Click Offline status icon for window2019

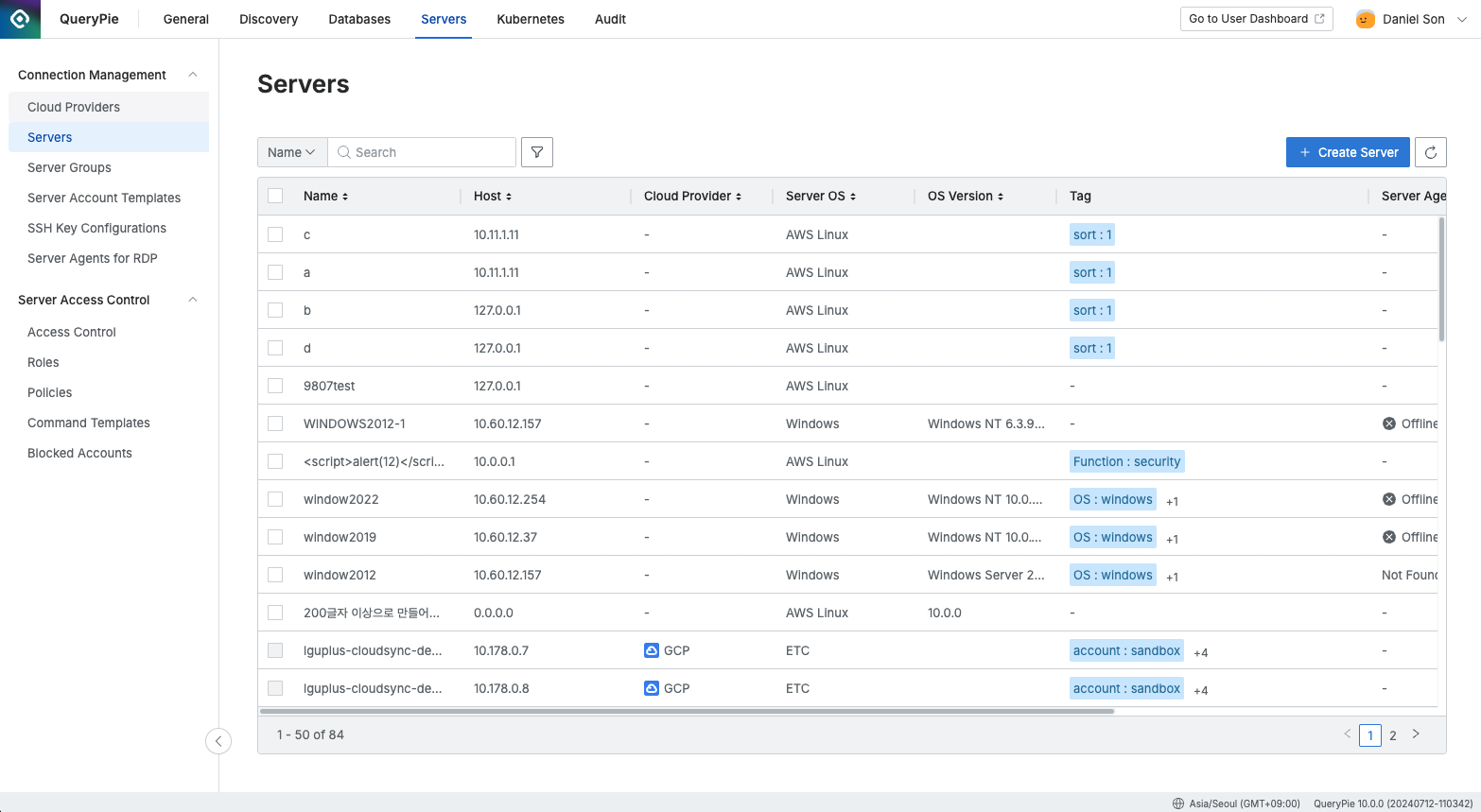tap(1389, 537)
